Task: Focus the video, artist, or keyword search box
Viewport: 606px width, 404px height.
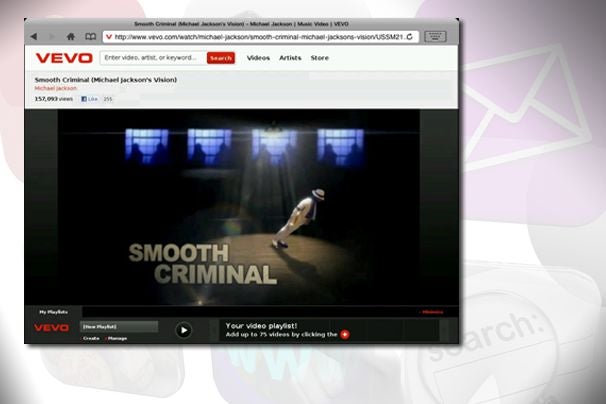Action: tap(153, 58)
